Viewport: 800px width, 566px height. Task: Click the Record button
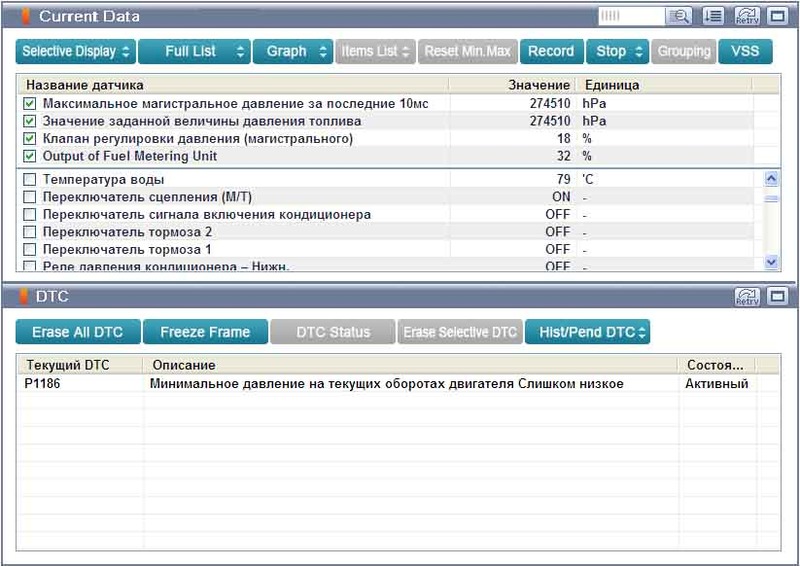point(552,52)
